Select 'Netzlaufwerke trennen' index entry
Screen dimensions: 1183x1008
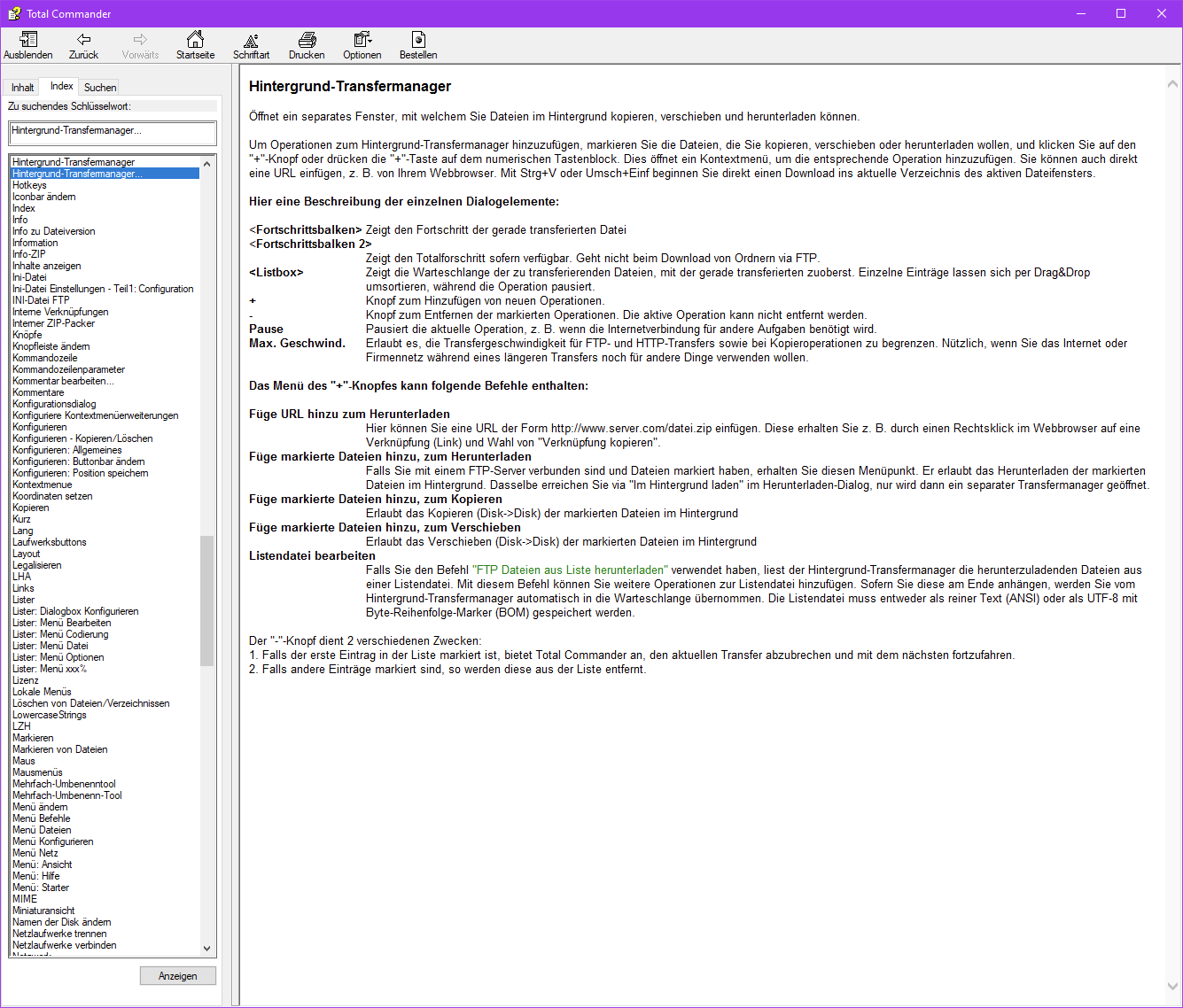point(59,934)
